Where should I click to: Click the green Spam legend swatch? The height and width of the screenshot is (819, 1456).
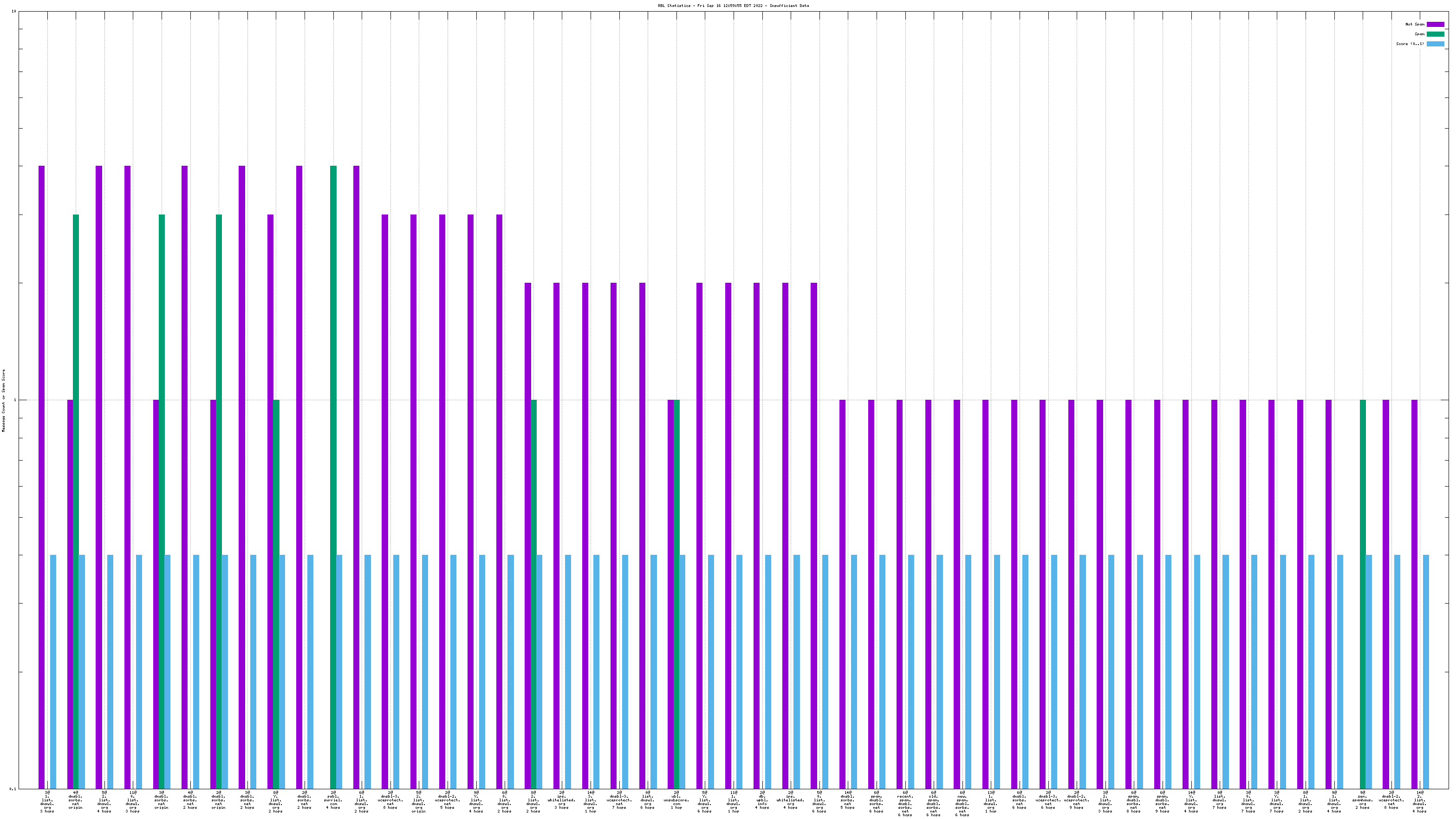tap(1435, 34)
